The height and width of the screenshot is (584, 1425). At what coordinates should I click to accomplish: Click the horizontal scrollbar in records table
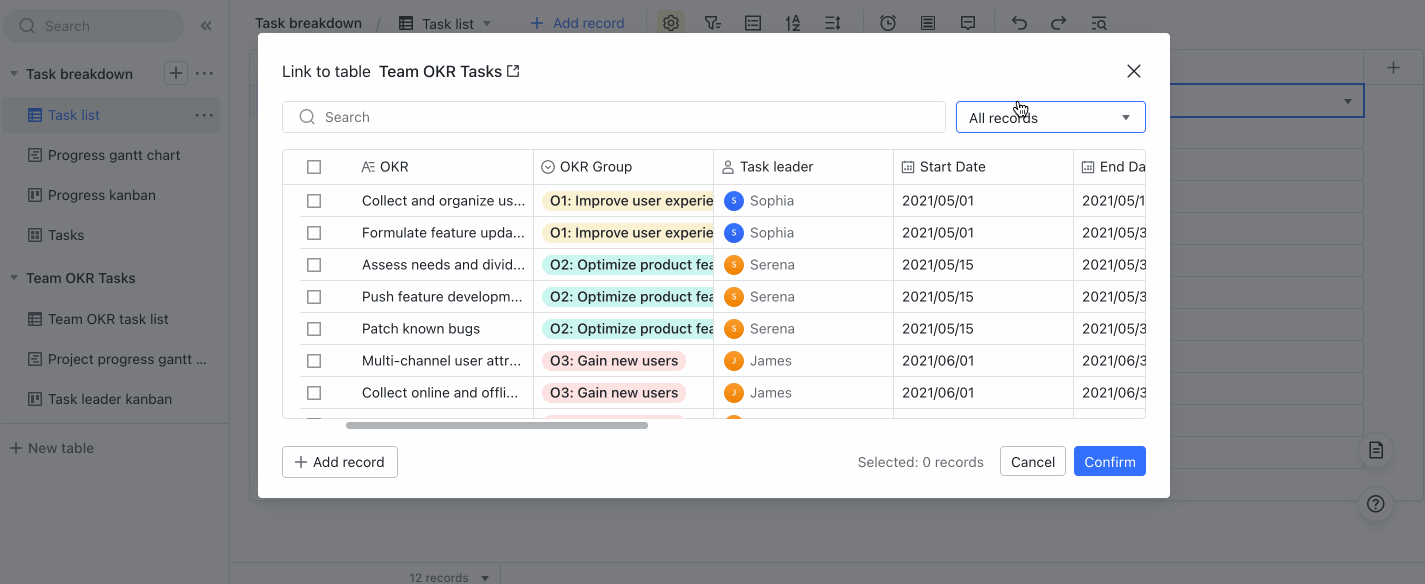[497, 425]
